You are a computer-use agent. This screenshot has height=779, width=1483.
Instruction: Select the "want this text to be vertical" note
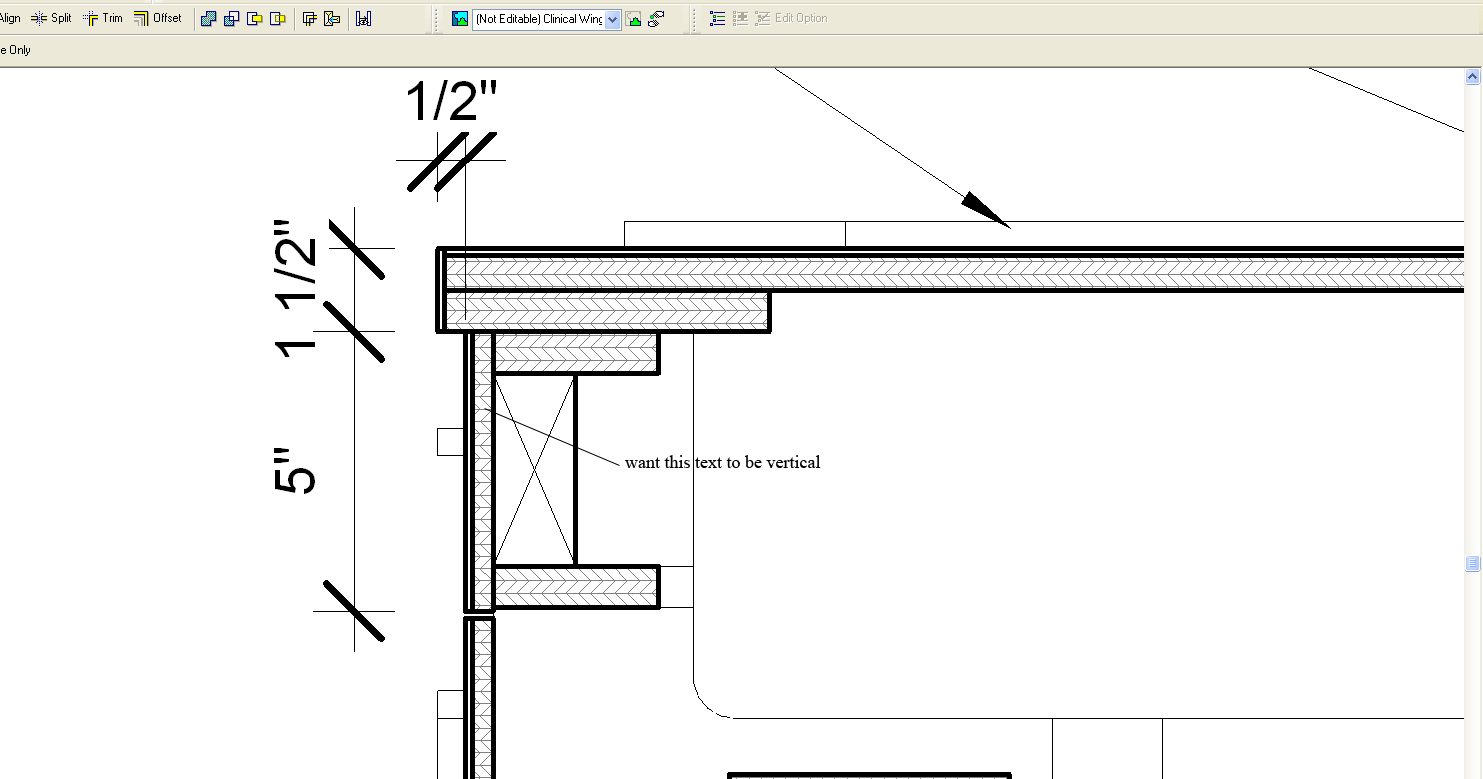[722, 462]
